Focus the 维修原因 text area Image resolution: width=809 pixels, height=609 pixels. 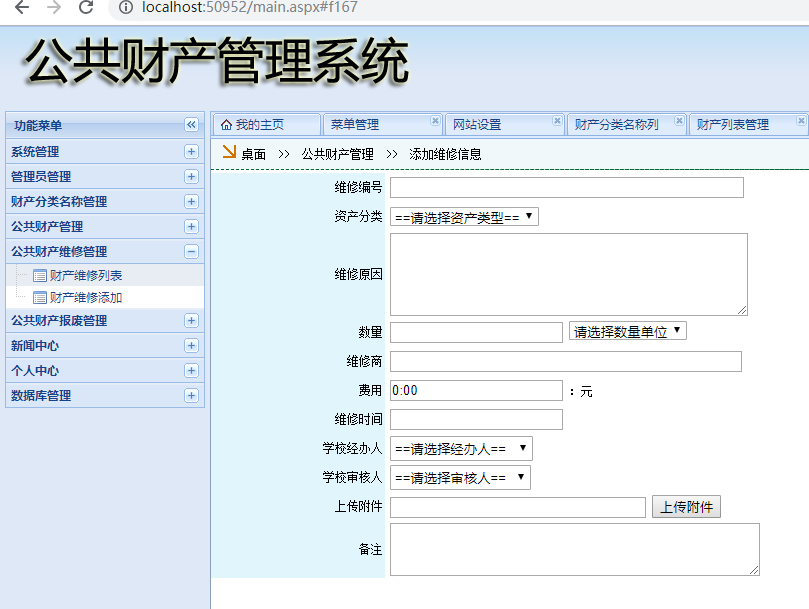(569, 274)
